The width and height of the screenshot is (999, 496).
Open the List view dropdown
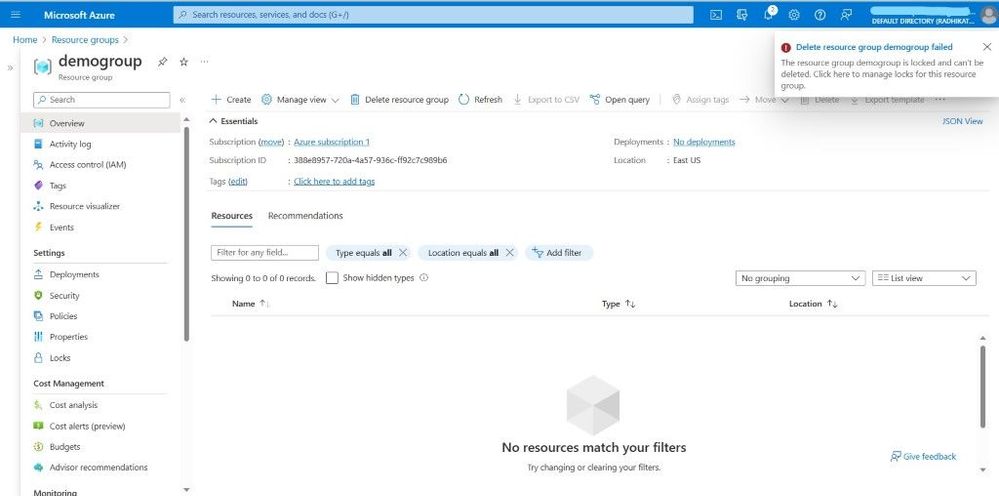point(924,278)
